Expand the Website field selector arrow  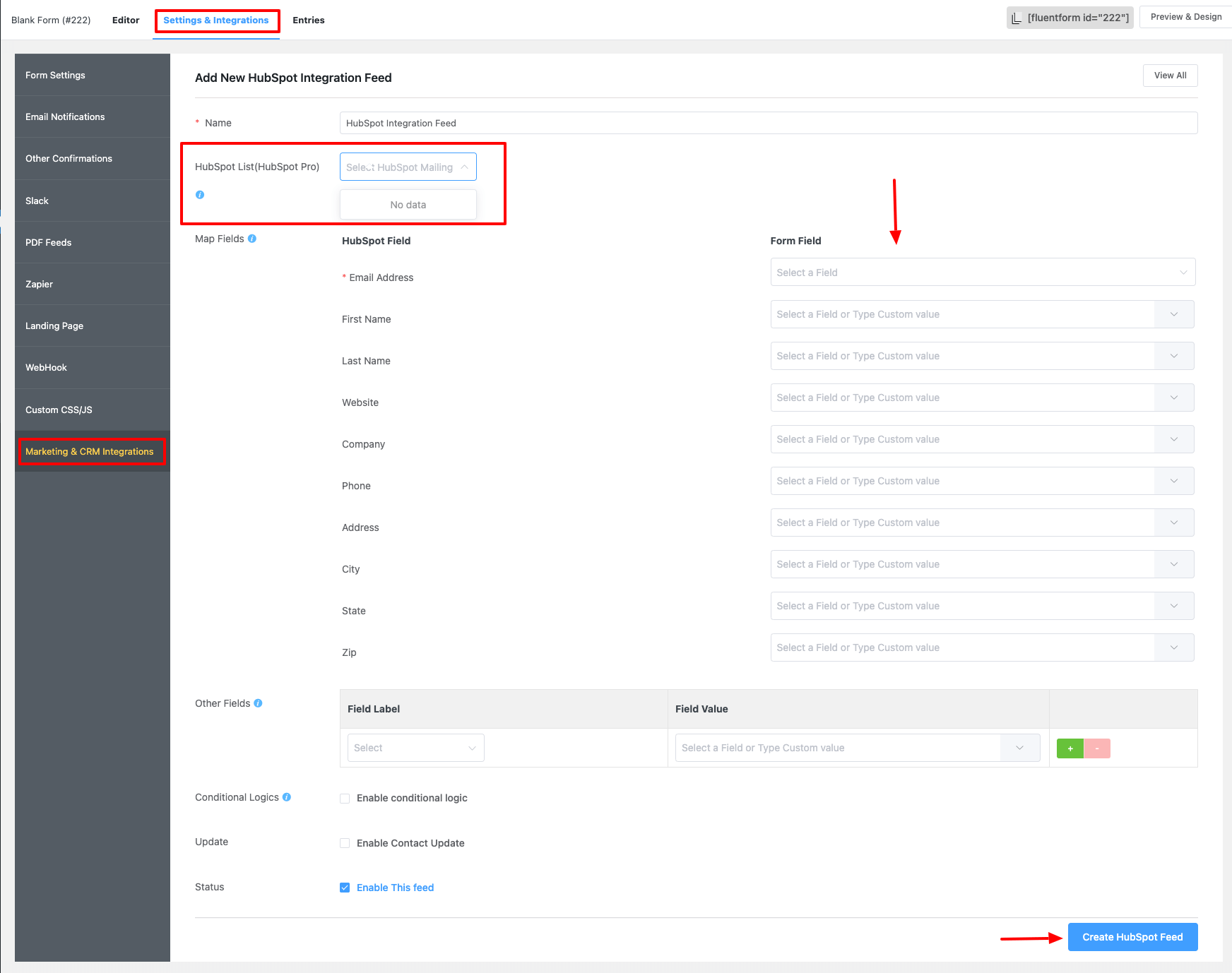coord(1174,398)
